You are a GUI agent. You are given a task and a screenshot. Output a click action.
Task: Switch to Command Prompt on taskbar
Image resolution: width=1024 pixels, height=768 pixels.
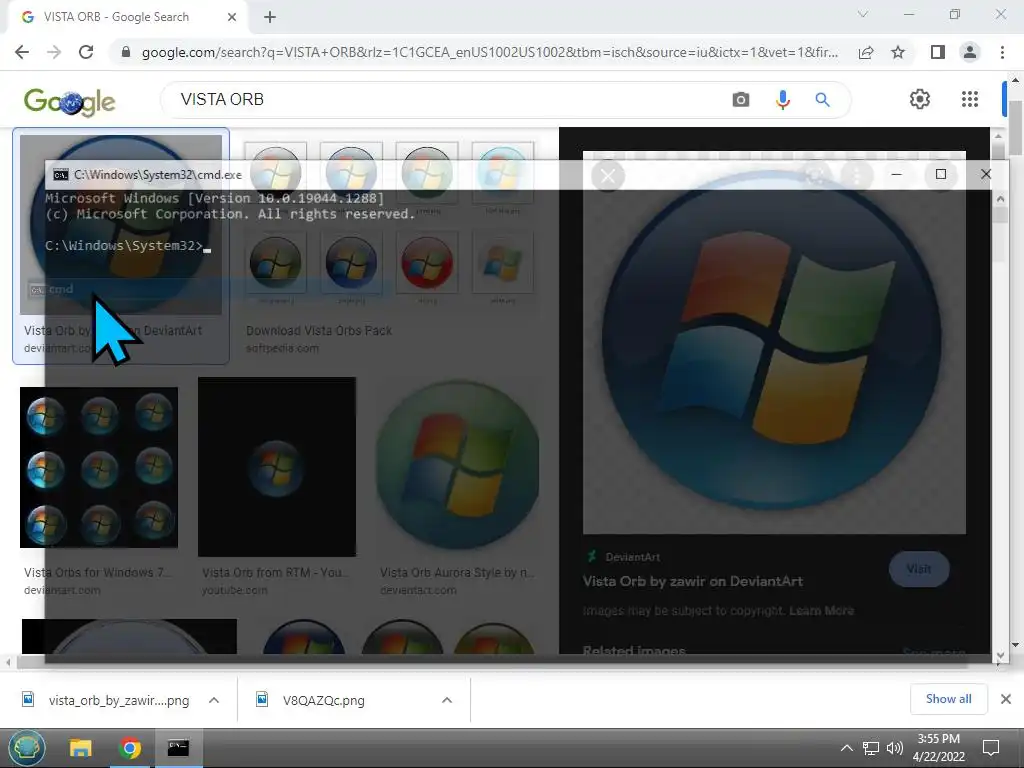(x=178, y=748)
